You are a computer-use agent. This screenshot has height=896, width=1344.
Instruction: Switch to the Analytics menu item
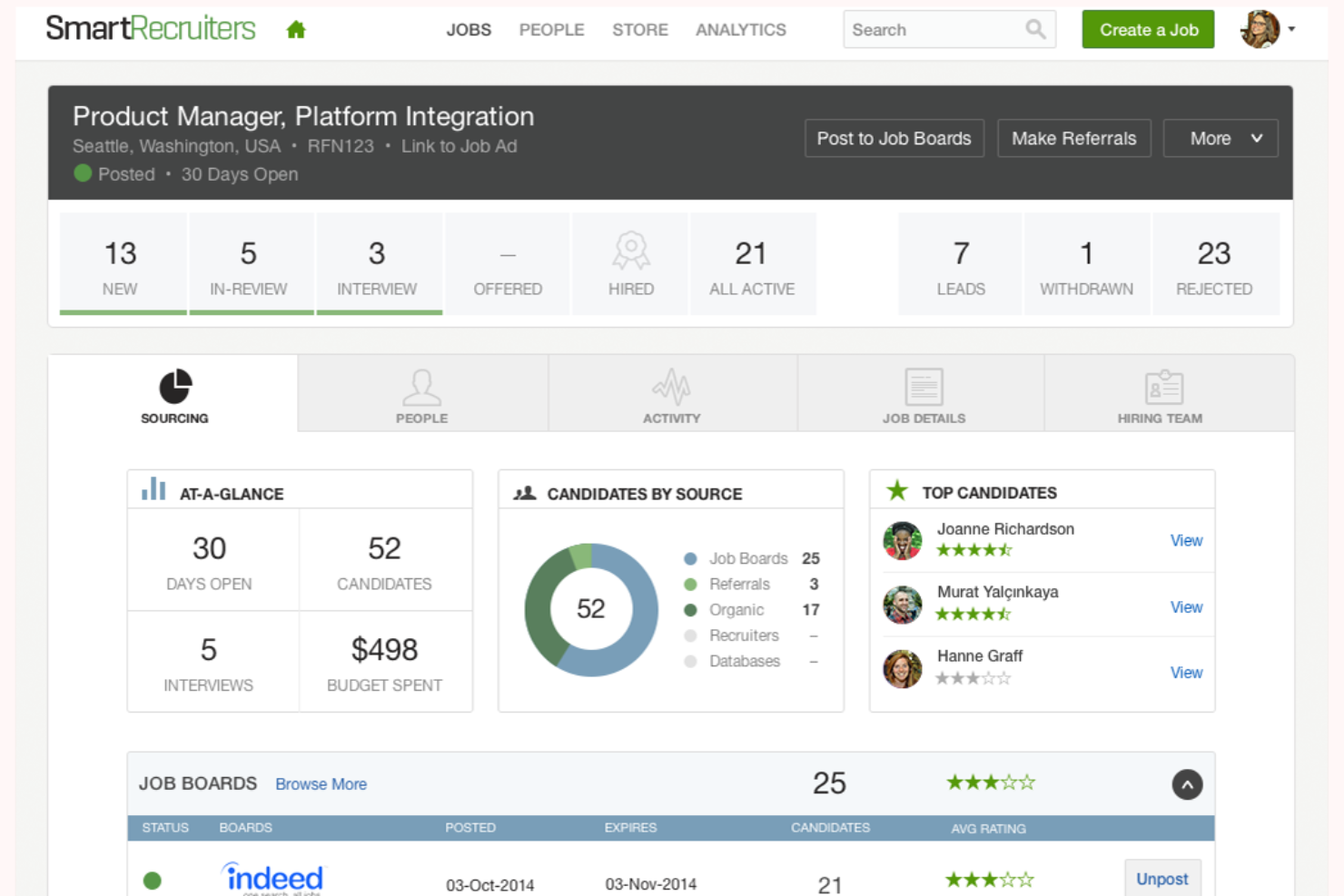[740, 29]
